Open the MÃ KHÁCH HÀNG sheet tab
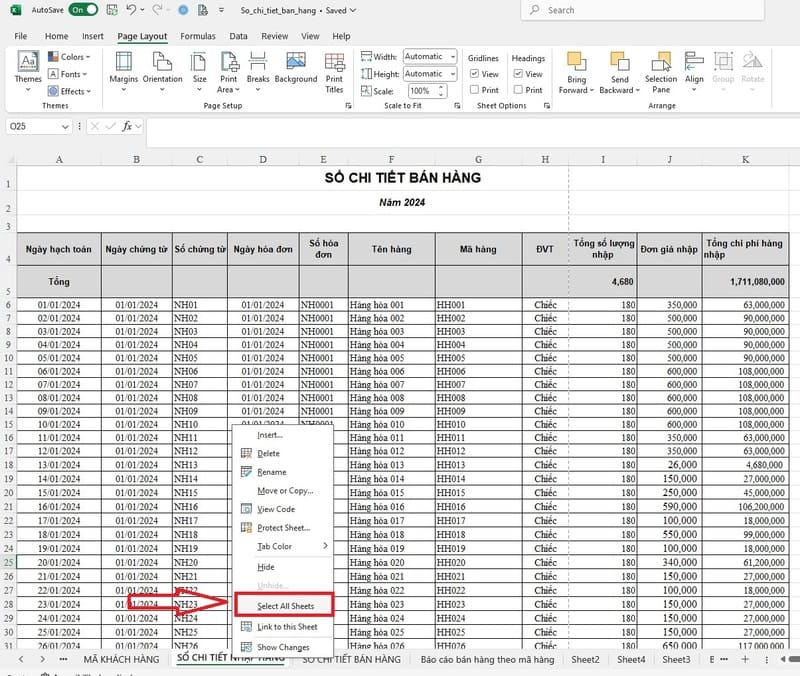Screen dimensions: 800x676 [x=121, y=659]
